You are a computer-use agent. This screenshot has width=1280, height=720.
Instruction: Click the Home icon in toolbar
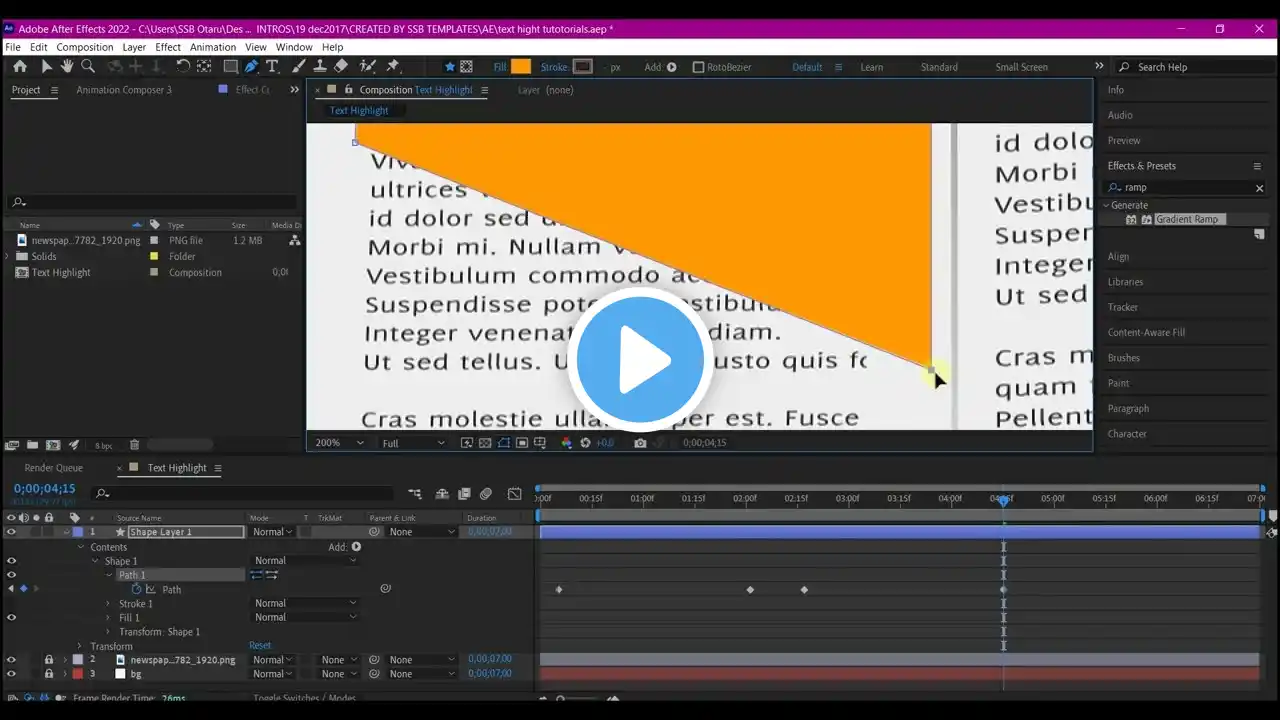tap(20, 66)
